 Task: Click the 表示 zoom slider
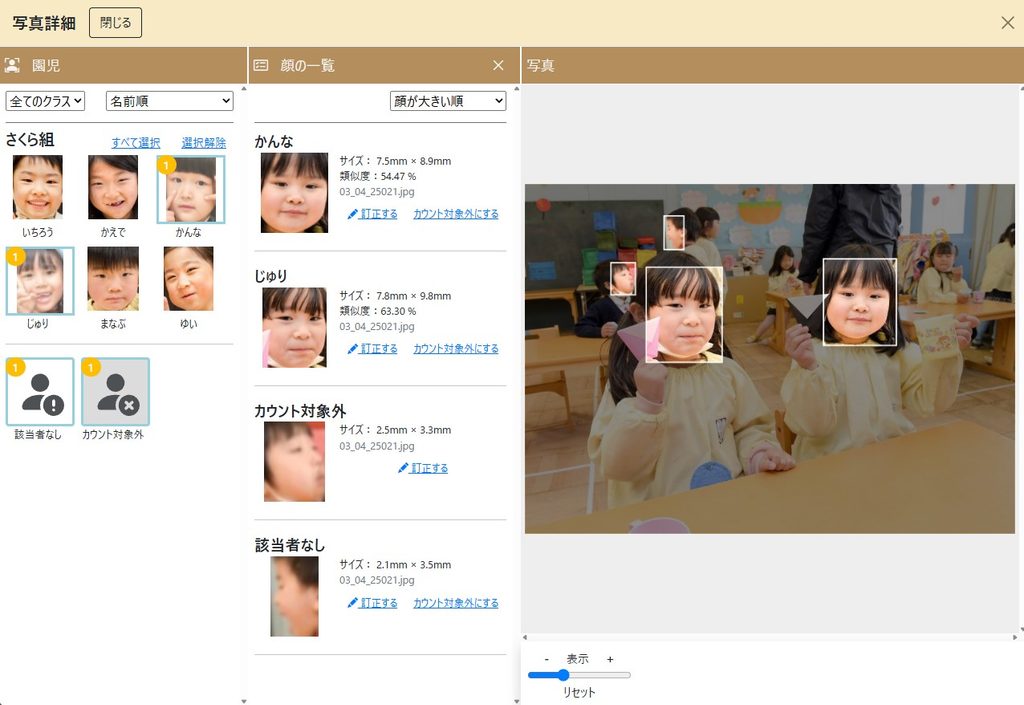click(579, 675)
